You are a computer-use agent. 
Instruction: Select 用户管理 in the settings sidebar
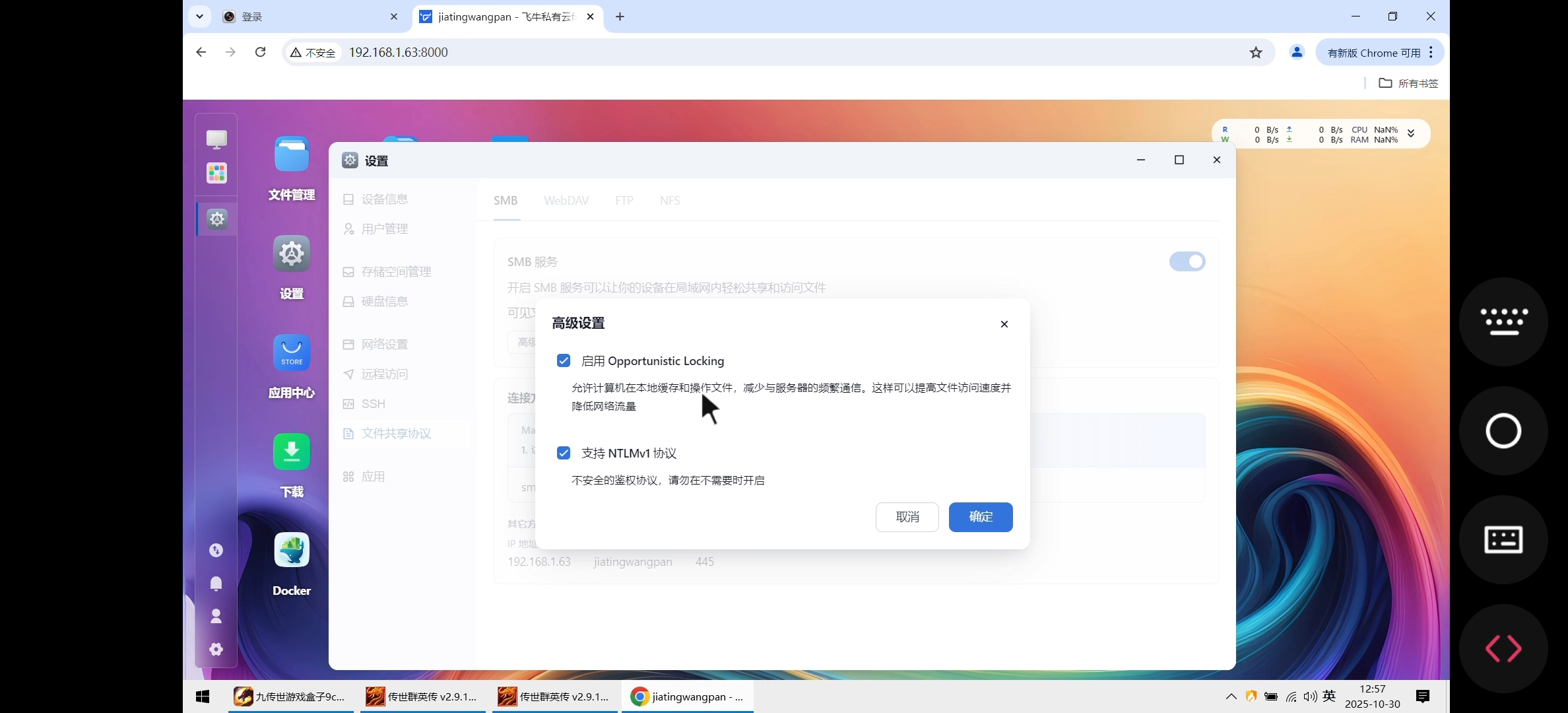383,229
